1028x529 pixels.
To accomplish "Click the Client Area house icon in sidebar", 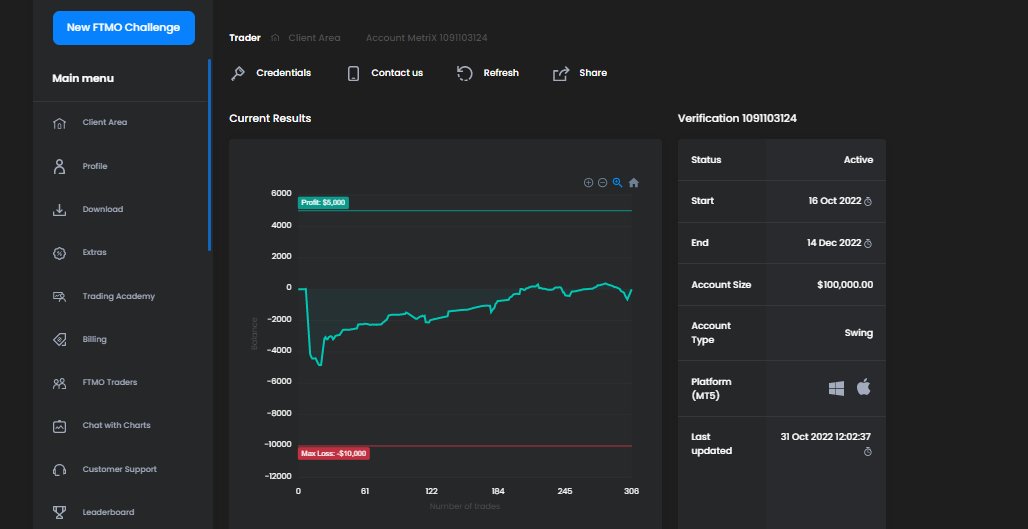I will pyautogui.click(x=60, y=123).
